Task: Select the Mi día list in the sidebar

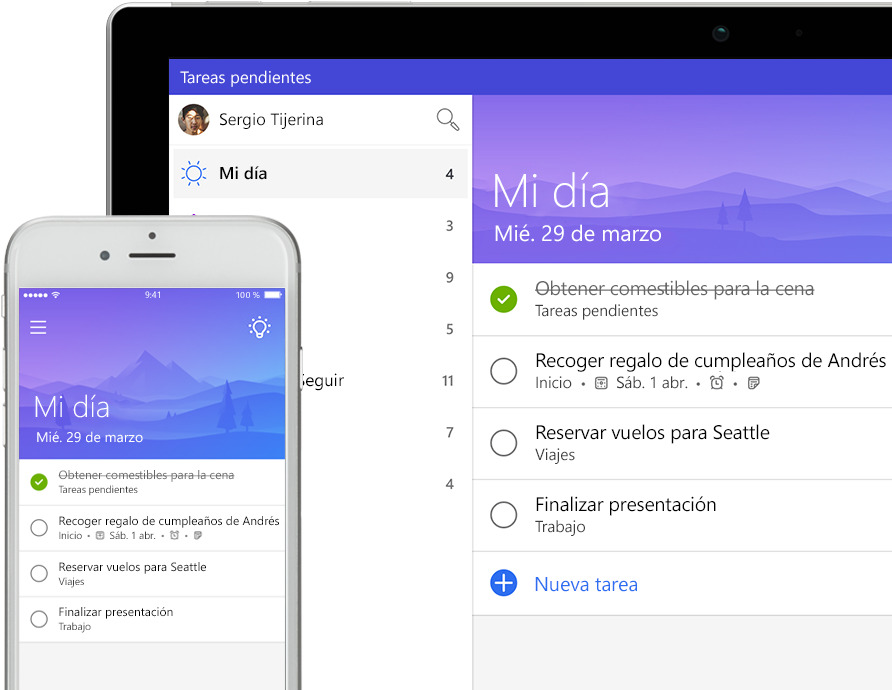Action: point(241,172)
